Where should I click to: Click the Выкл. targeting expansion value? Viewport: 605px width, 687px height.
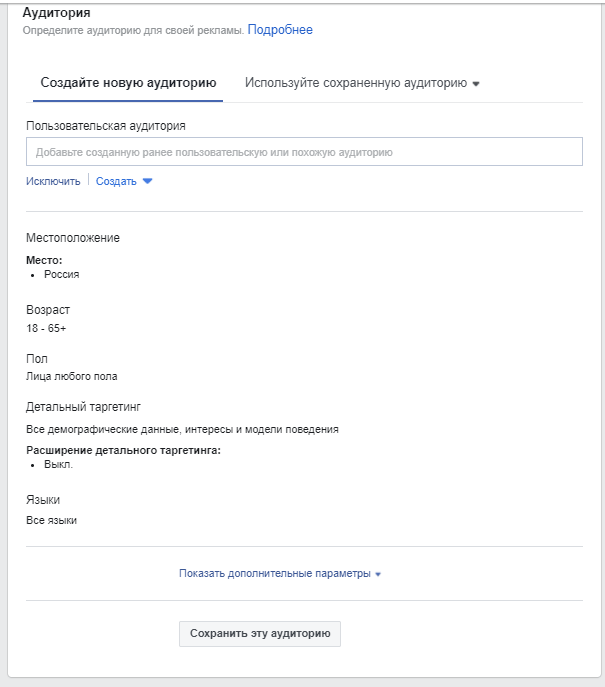point(58,465)
